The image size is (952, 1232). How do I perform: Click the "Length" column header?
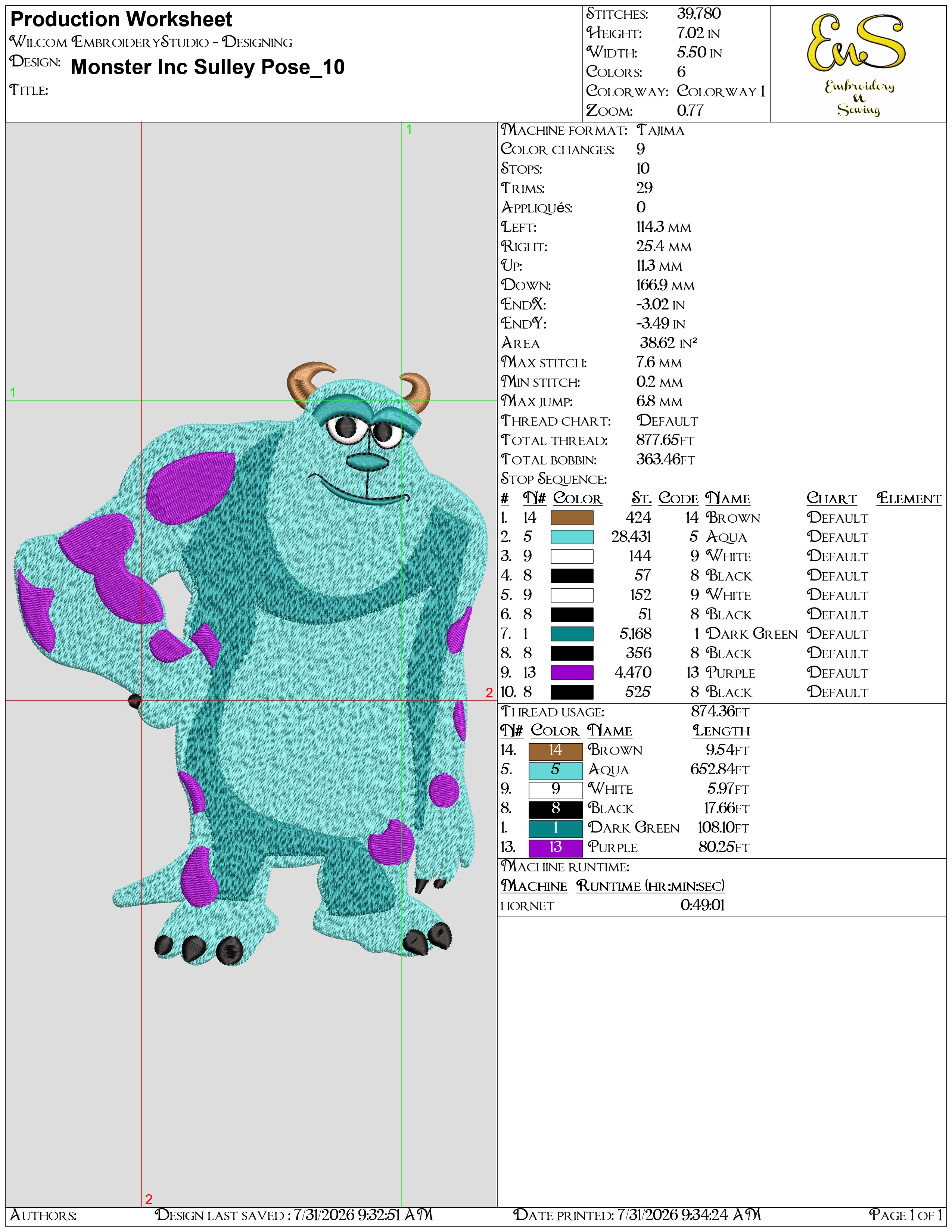pos(721,731)
